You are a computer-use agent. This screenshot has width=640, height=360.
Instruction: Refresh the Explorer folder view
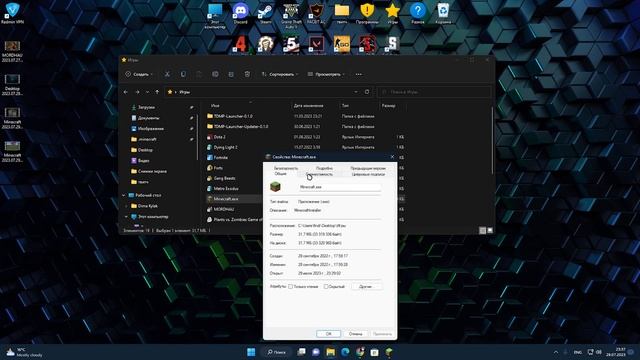[367, 92]
